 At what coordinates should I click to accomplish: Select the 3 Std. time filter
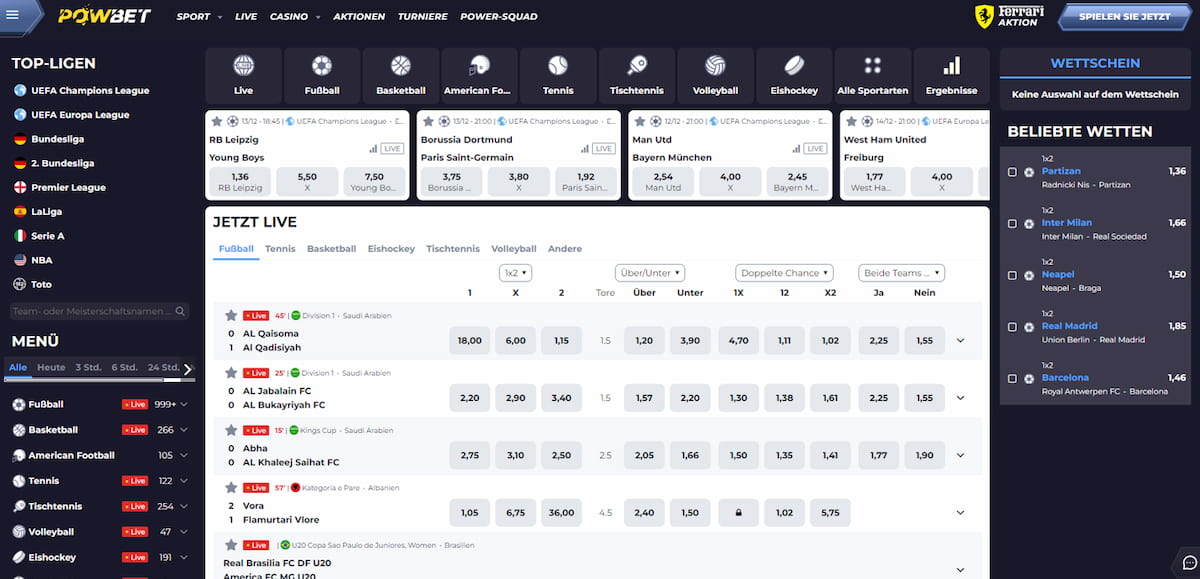click(88, 368)
